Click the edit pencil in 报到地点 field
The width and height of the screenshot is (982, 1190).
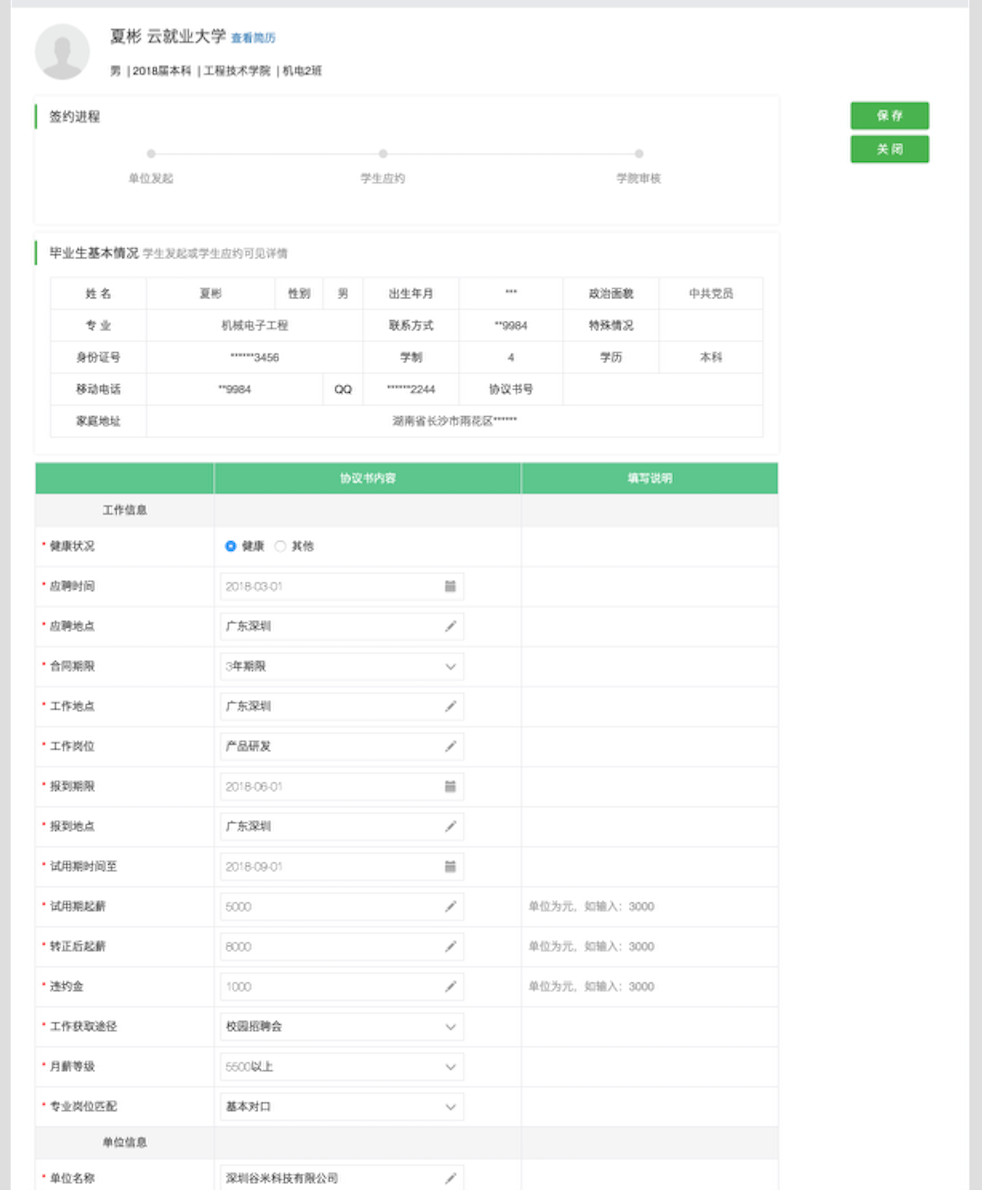point(450,826)
